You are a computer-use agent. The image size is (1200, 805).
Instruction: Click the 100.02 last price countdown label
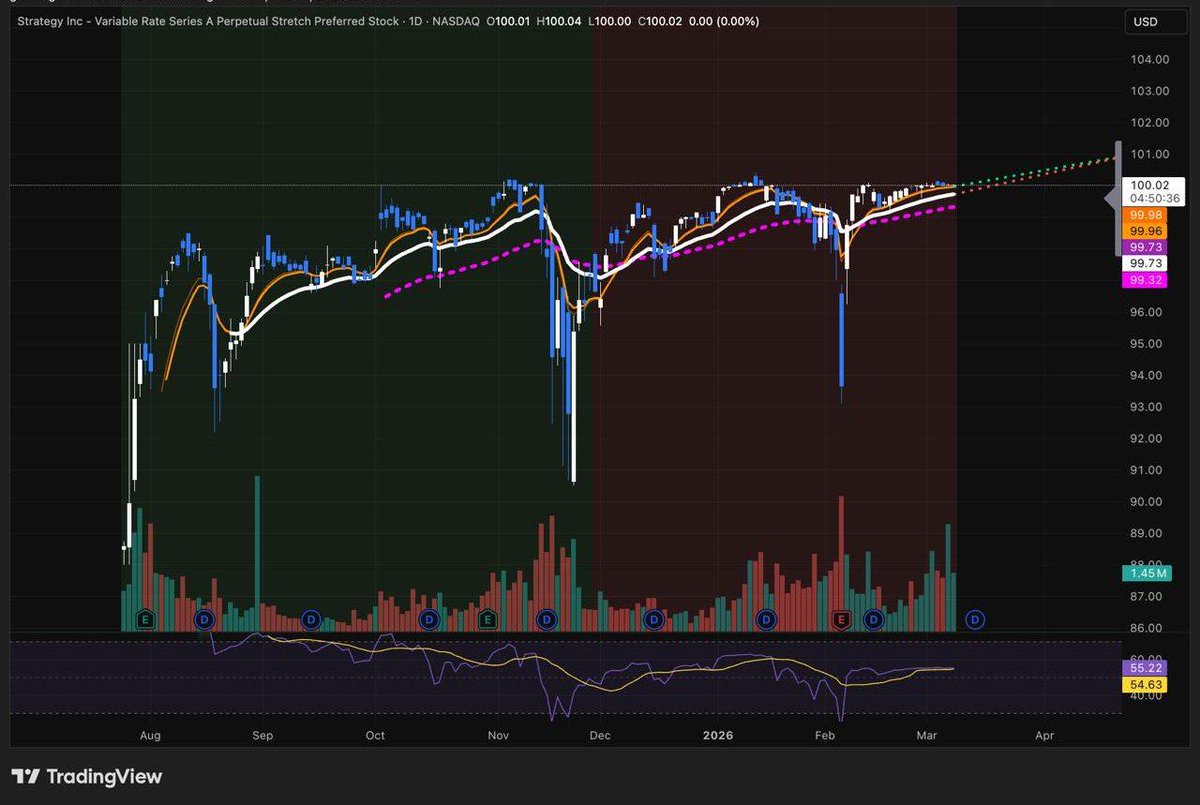(x=1153, y=191)
